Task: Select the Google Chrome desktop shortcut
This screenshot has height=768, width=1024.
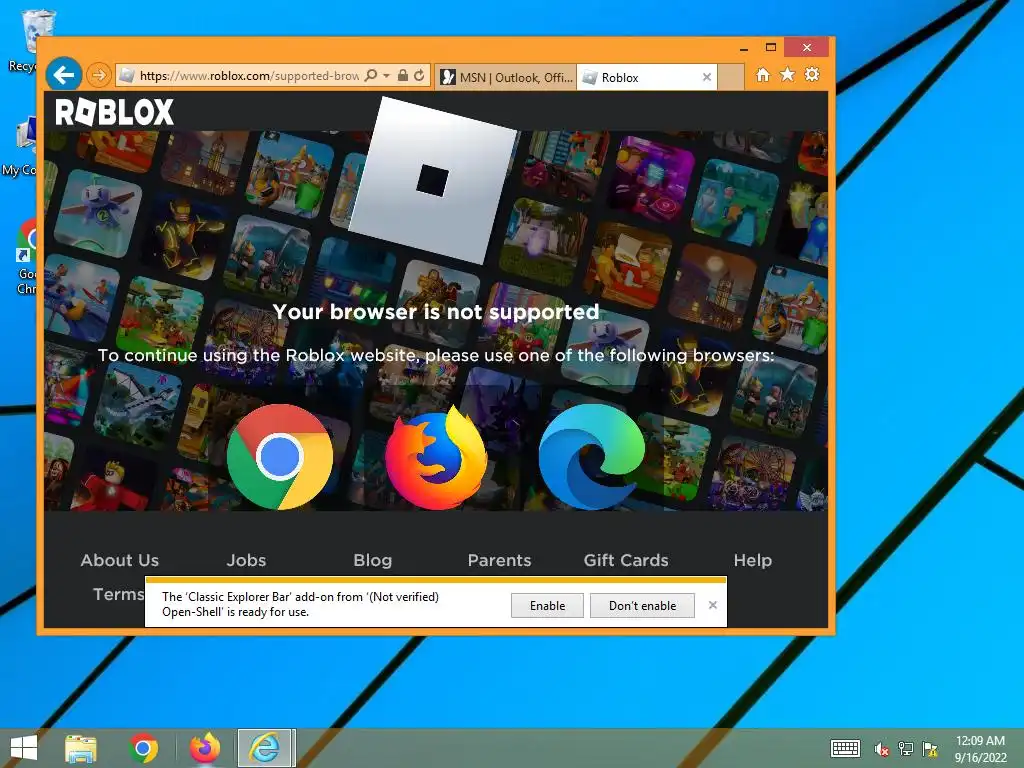Action: 26,257
